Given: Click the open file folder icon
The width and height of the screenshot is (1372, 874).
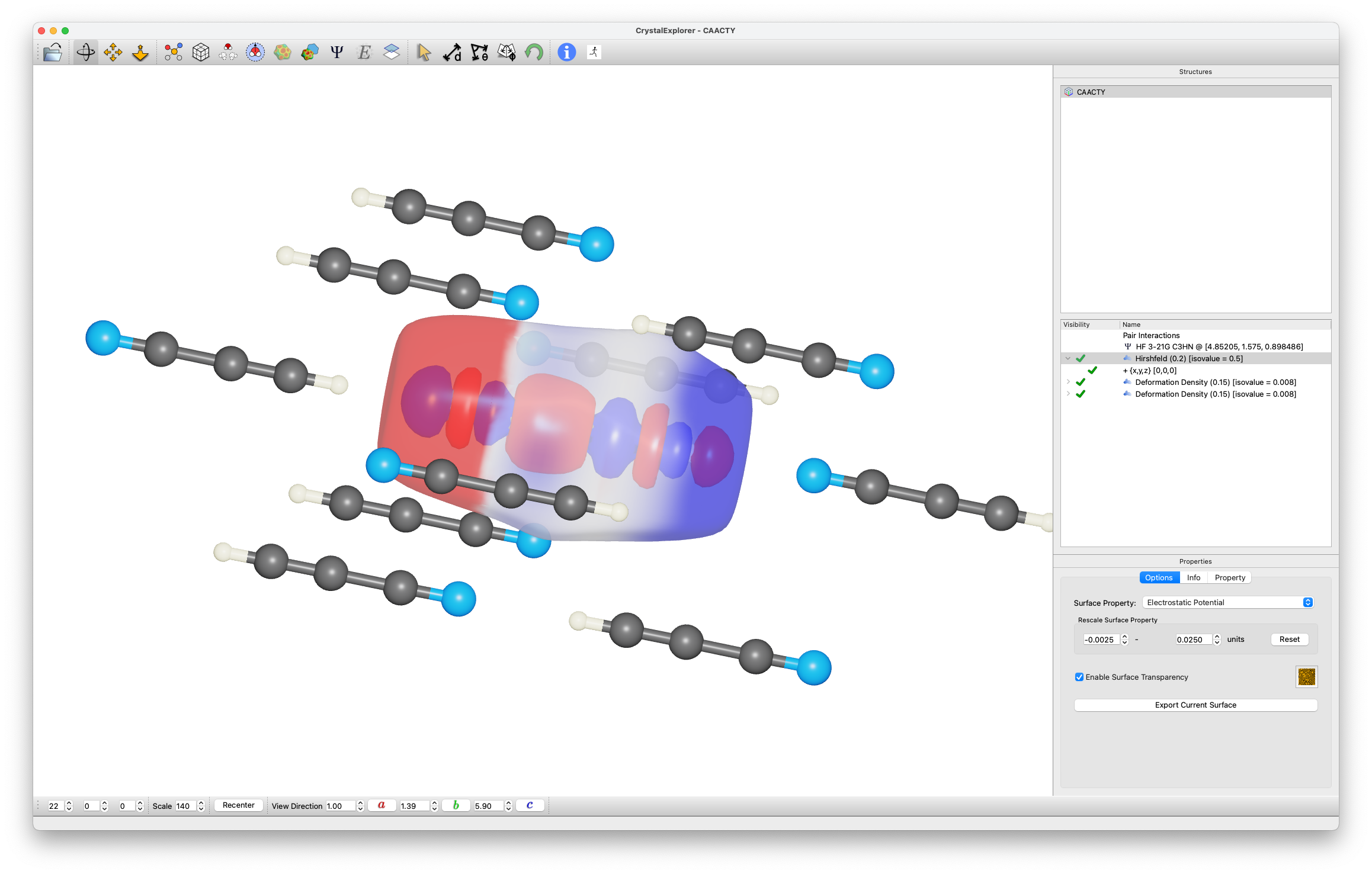Looking at the screenshot, I should click(53, 53).
